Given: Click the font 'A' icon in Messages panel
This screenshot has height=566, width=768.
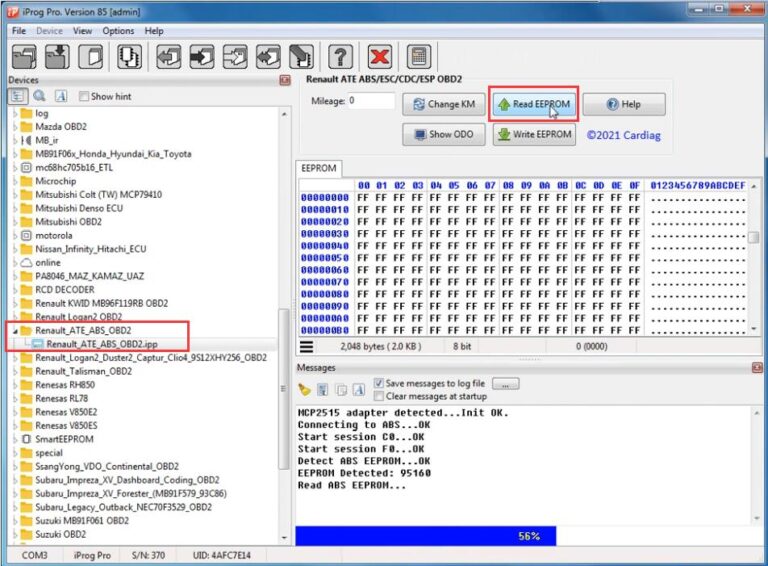Looking at the screenshot, I should click(x=359, y=390).
